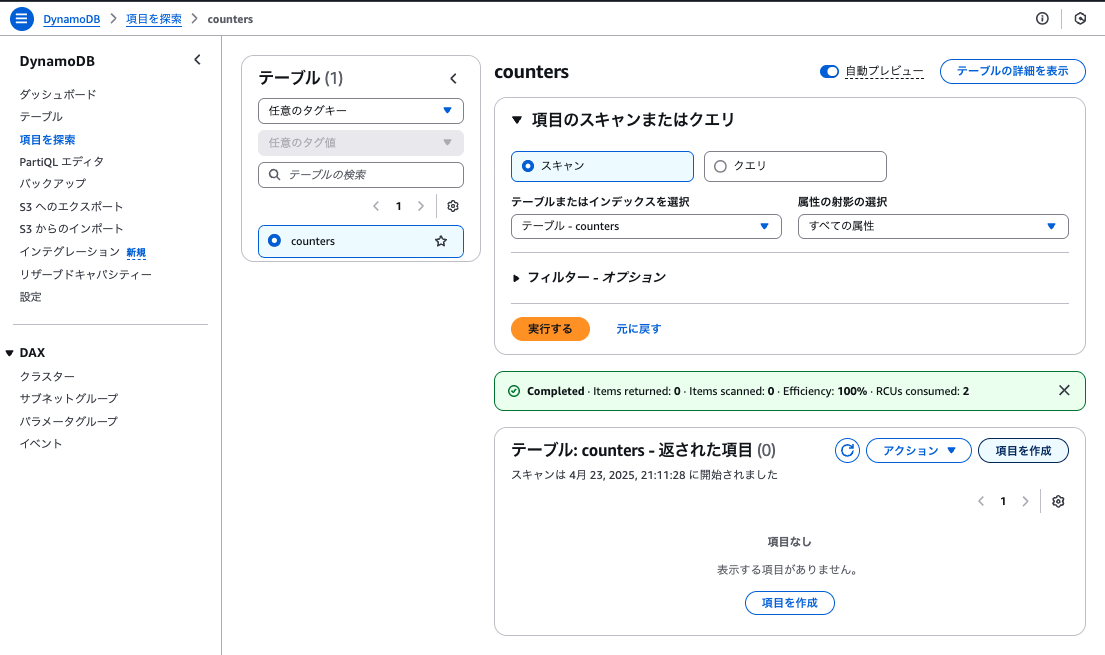The image size is (1105, 655).
Task: Open アクション dropdown menu
Action: (x=918, y=451)
